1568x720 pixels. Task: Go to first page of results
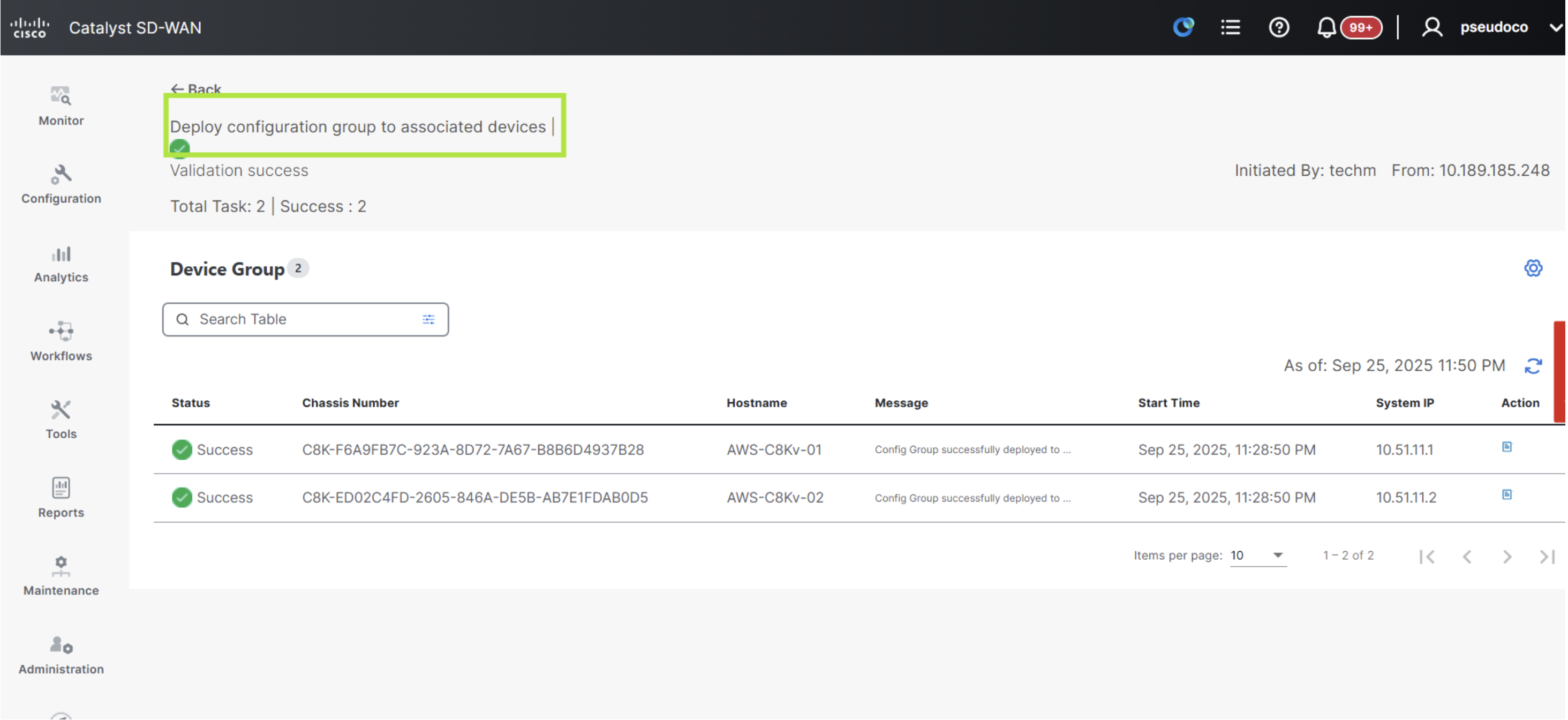click(1426, 557)
